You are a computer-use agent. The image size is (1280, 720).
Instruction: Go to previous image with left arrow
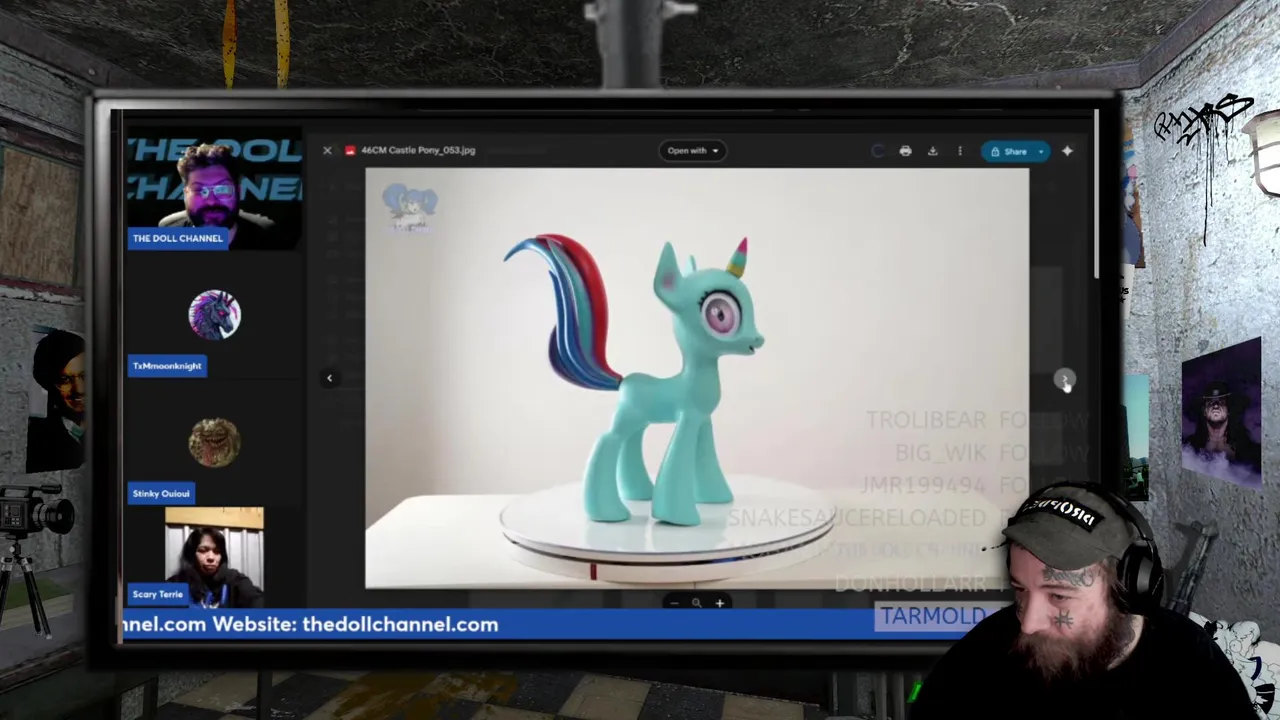pyautogui.click(x=330, y=378)
